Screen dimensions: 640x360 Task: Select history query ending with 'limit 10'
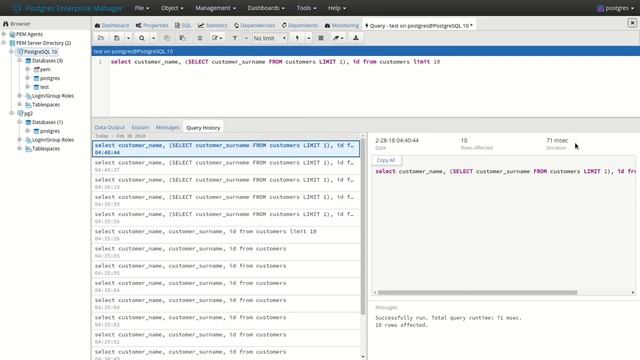[x=226, y=235]
